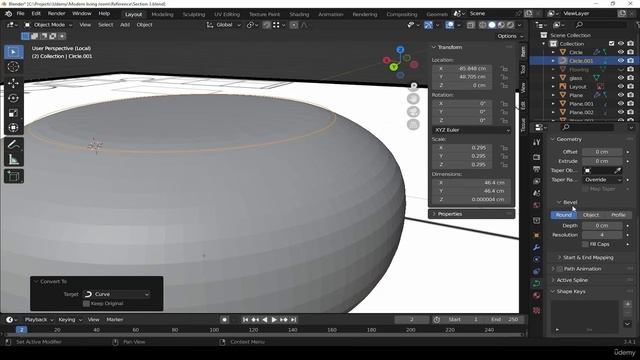
Task: Select the Profile bevel mode button
Action: click(618, 215)
